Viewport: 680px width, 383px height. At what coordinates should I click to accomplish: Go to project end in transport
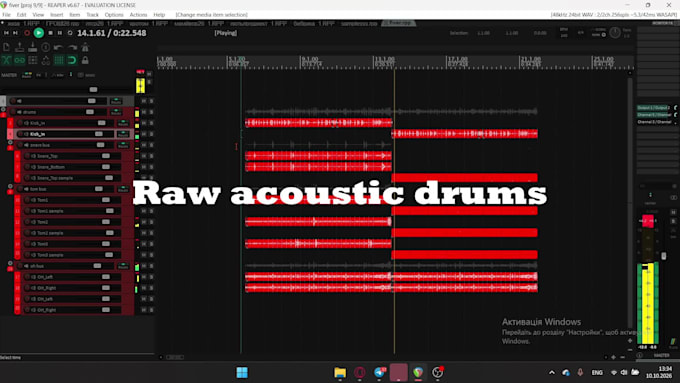pos(16,33)
